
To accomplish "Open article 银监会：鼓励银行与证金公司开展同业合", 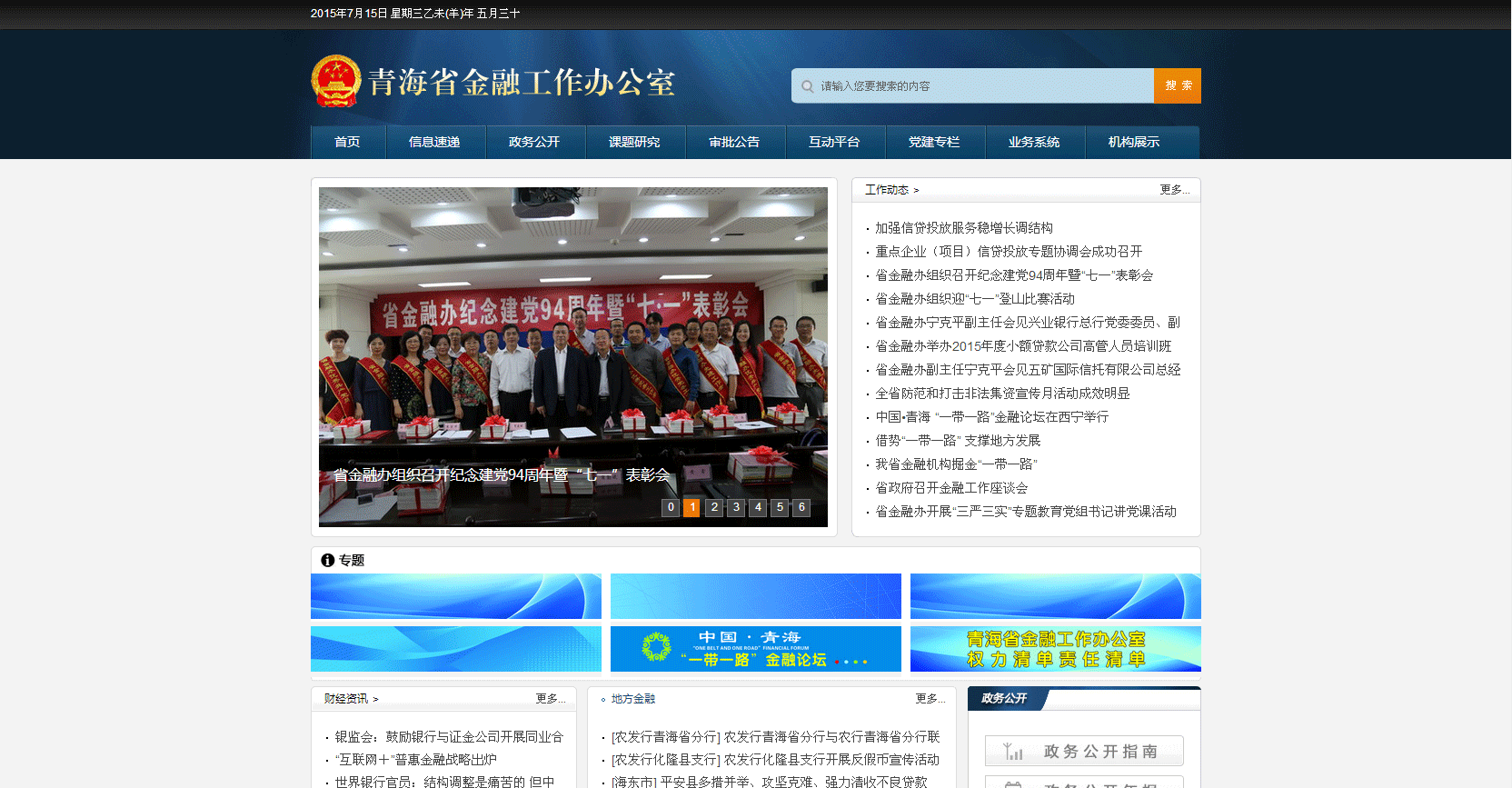I will click(449, 737).
